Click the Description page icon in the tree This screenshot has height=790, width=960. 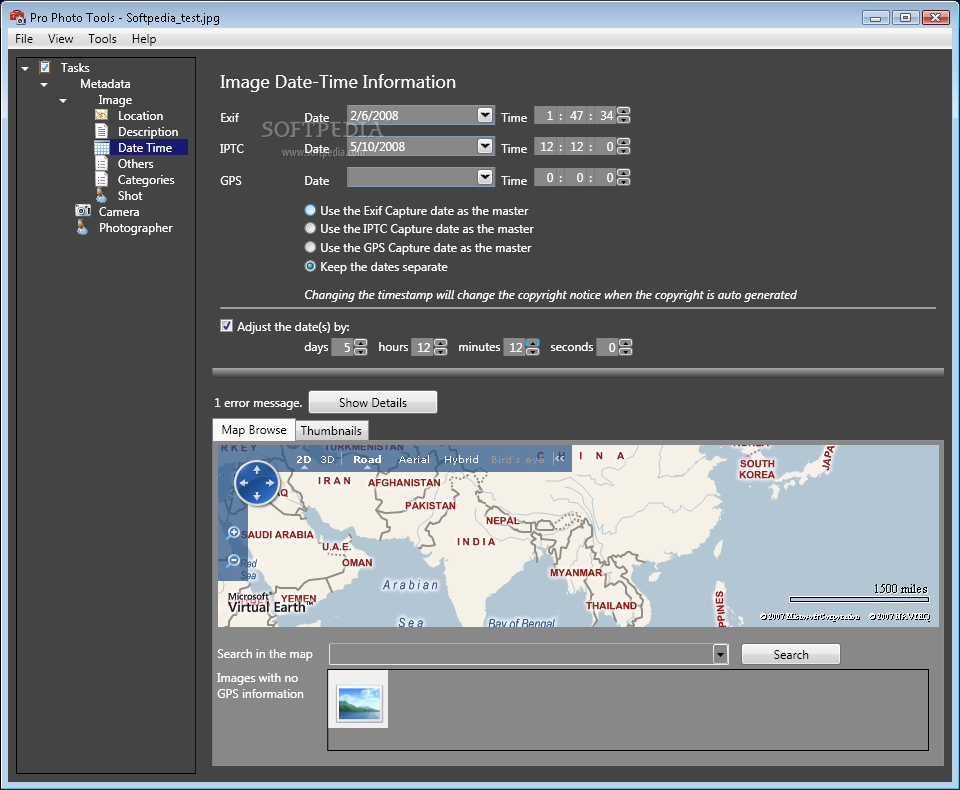[101, 132]
